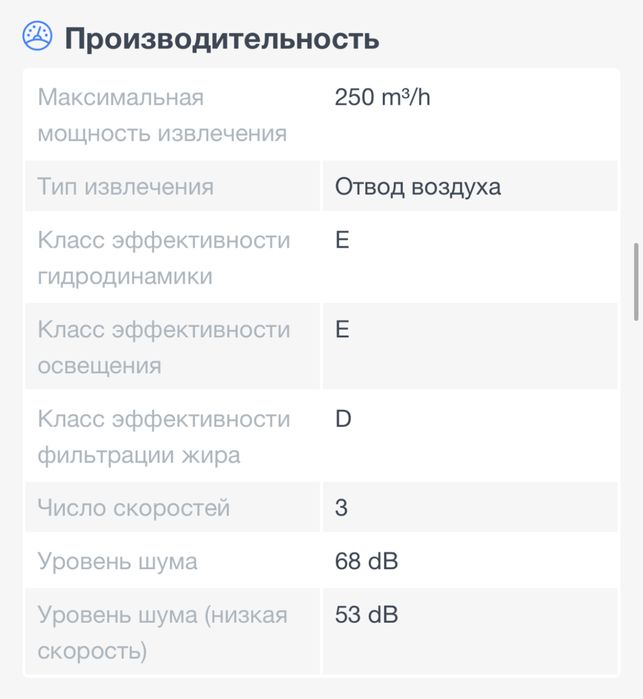The image size is (643, 699).
Task: Click the speedometer icon beside Производительность
Action: pos(38,38)
